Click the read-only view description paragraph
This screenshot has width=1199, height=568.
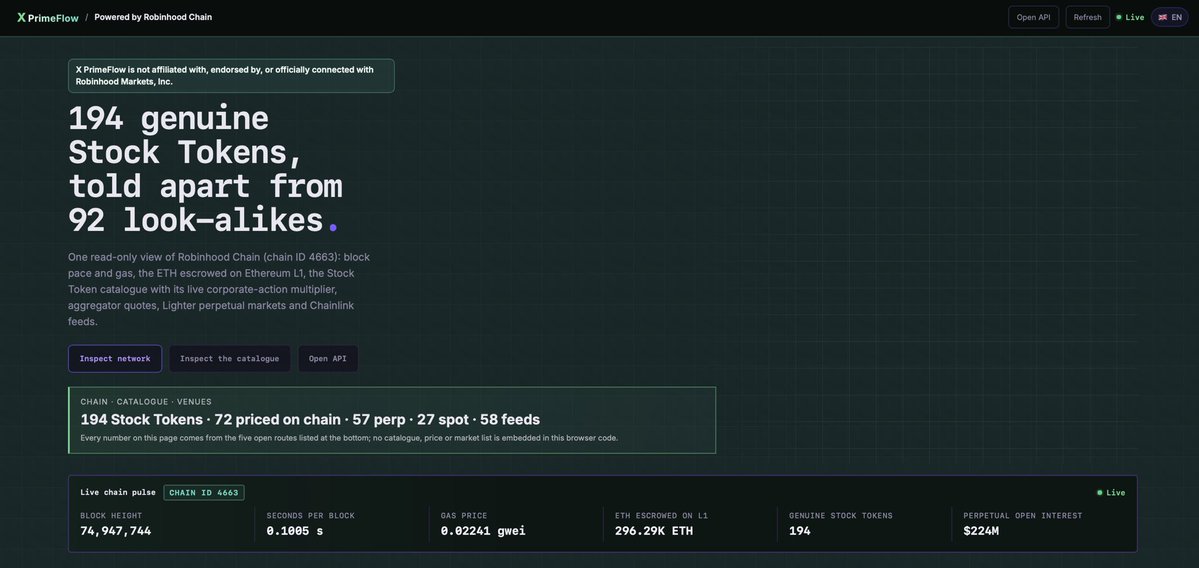(x=220, y=289)
